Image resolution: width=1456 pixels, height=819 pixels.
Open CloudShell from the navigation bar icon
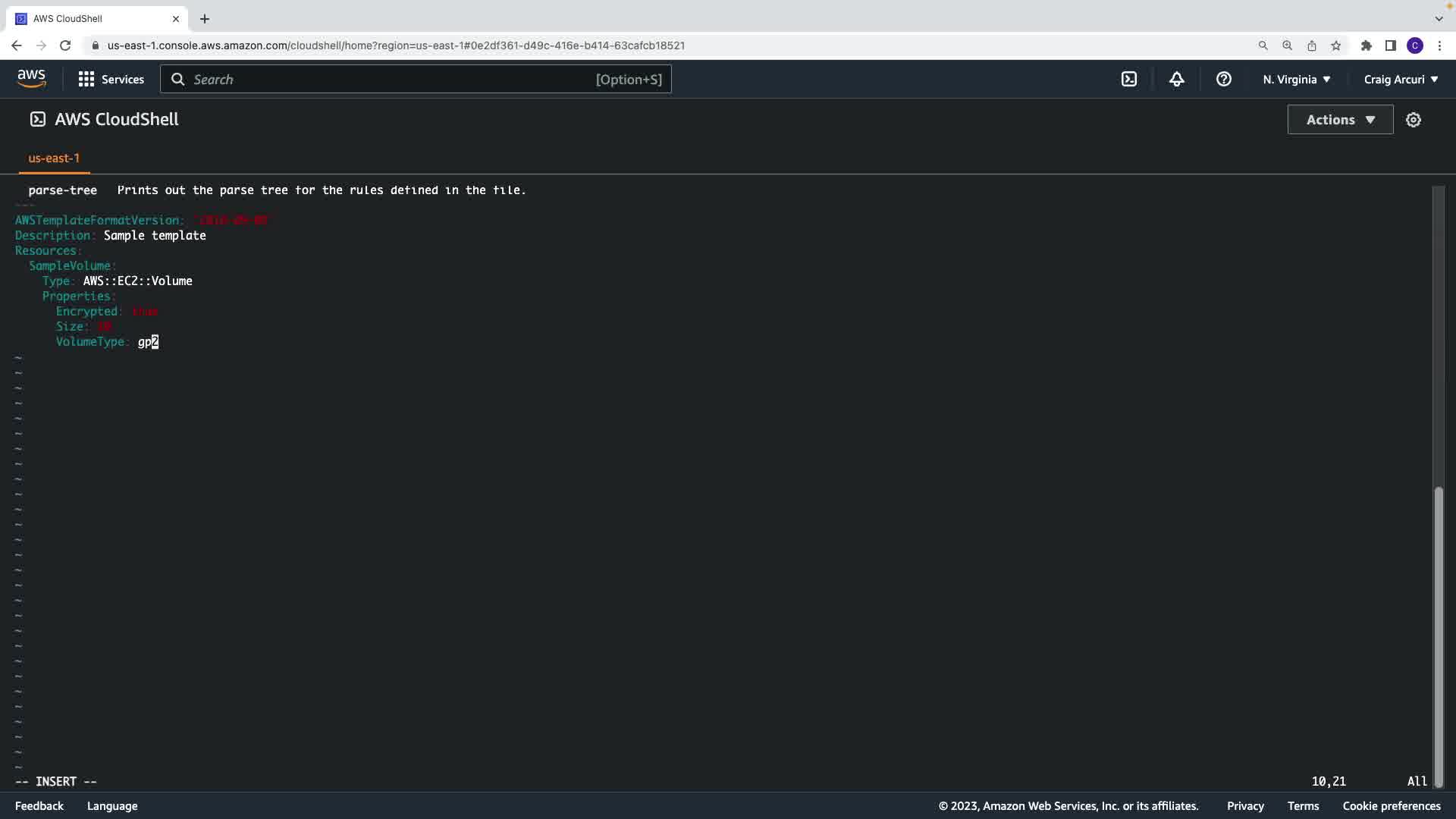pyautogui.click(x=1129, y=79)
